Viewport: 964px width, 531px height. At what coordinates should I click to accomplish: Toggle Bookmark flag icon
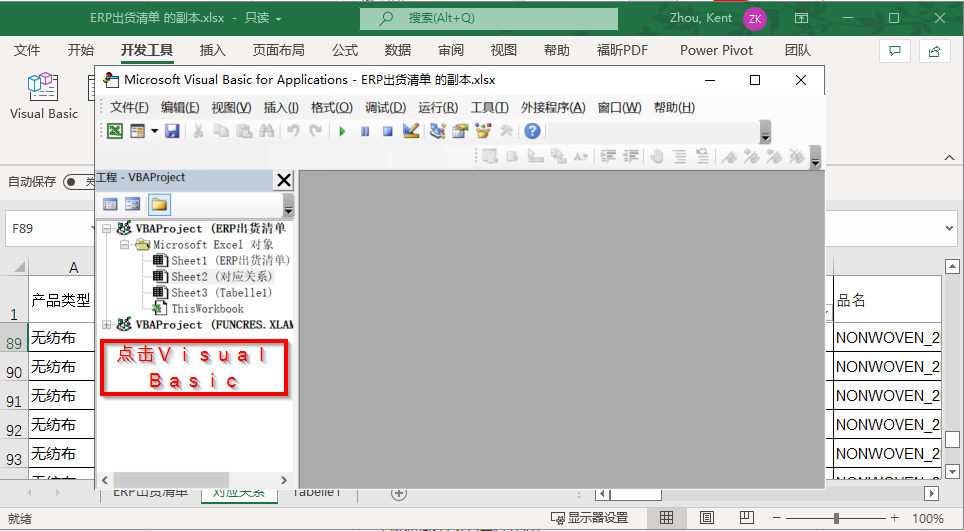[x=729, y=157]
